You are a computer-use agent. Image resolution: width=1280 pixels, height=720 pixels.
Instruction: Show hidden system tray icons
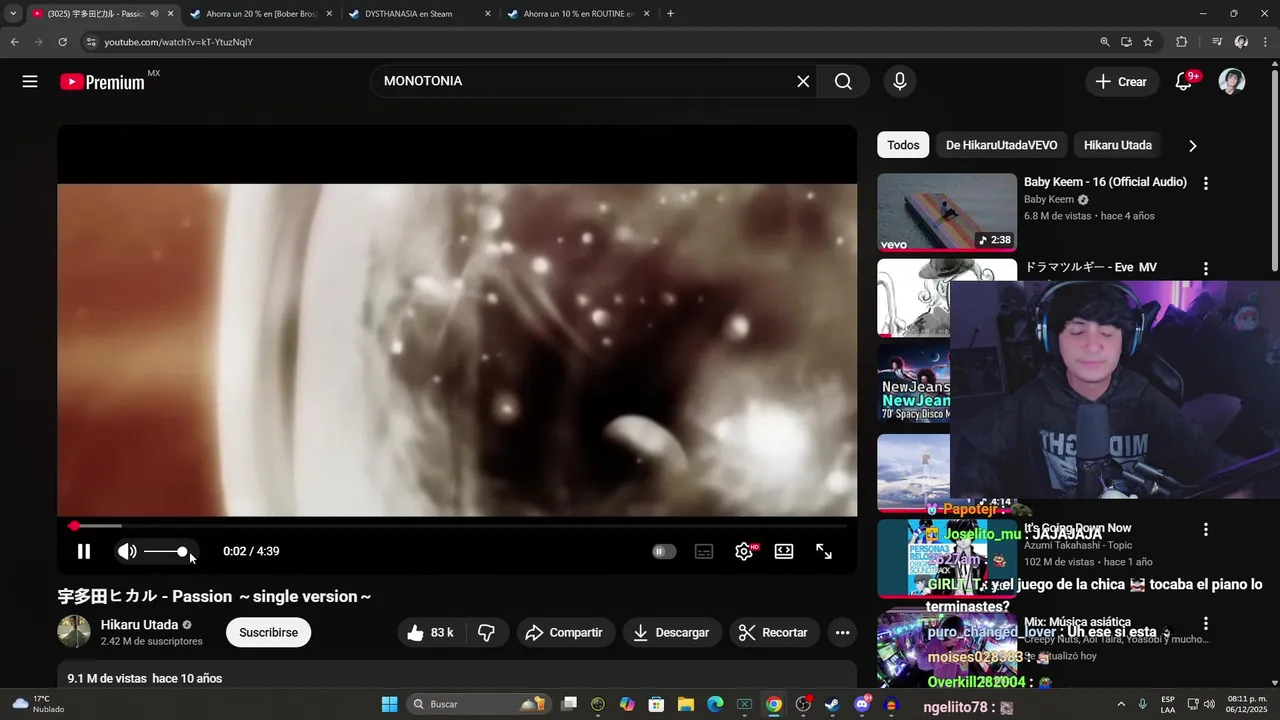tap(1120, 704)
